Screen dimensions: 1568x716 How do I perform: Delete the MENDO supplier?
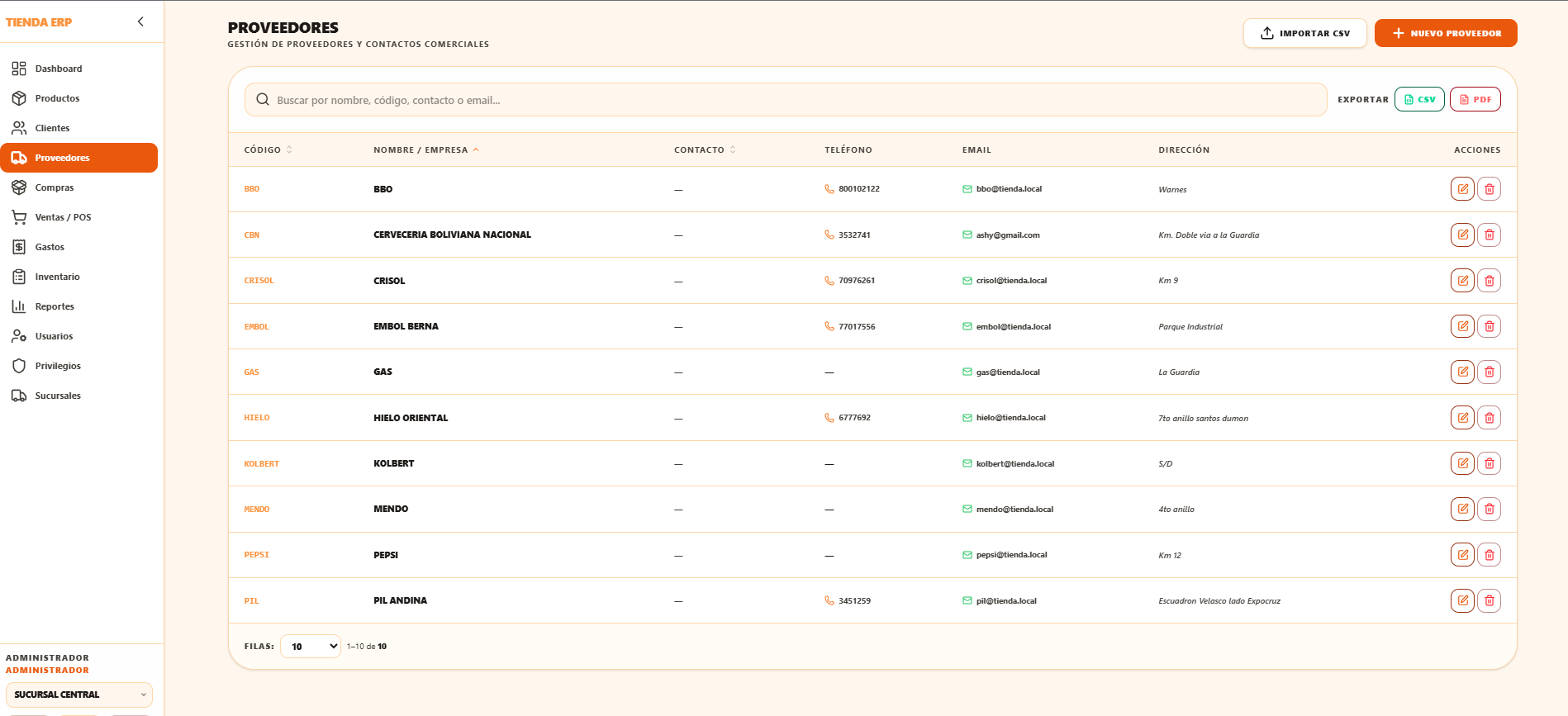pos(1489,509)
